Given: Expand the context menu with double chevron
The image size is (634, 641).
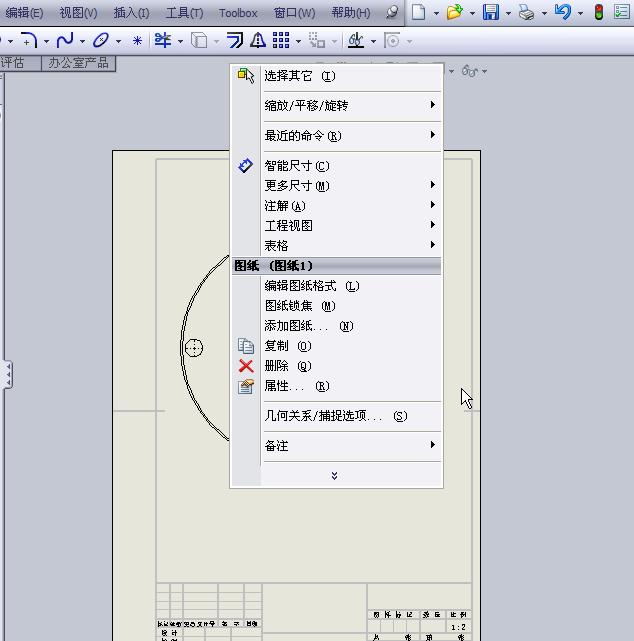Looking at the screenshot, I should (334, 475).
